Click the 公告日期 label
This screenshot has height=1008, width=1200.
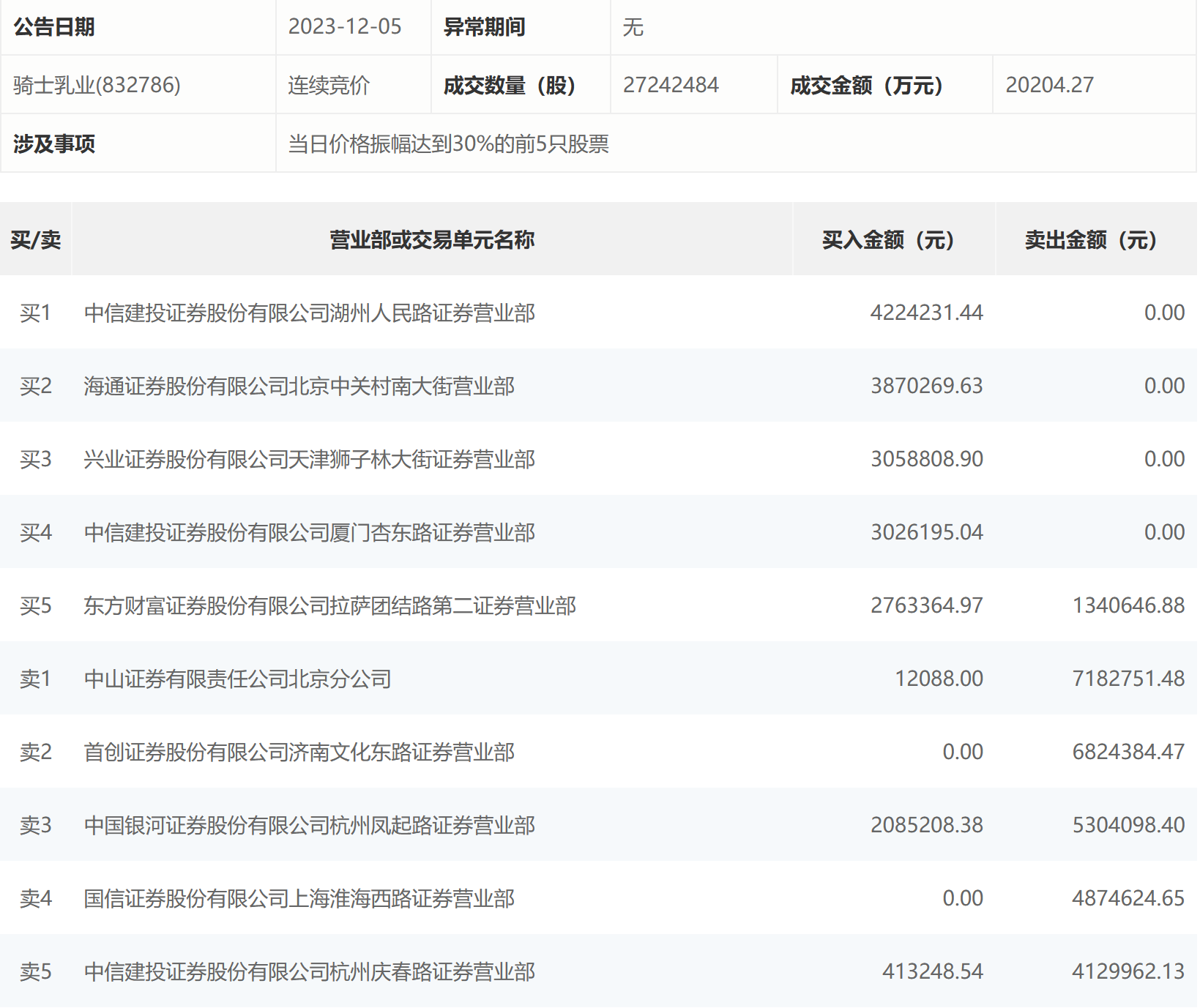(x=54, y=27)
